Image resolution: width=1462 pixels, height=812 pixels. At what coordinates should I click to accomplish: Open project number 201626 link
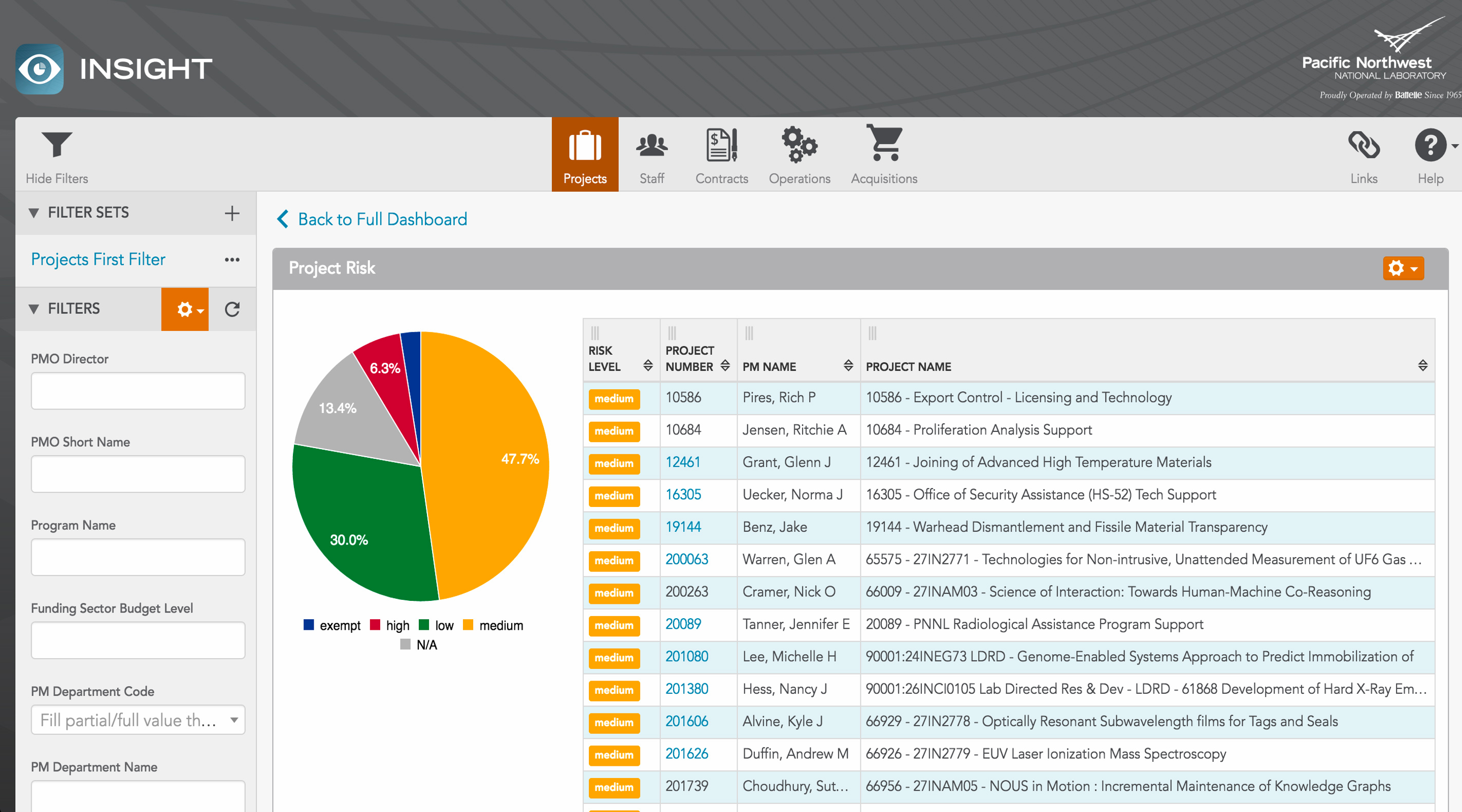click(687, 753)
